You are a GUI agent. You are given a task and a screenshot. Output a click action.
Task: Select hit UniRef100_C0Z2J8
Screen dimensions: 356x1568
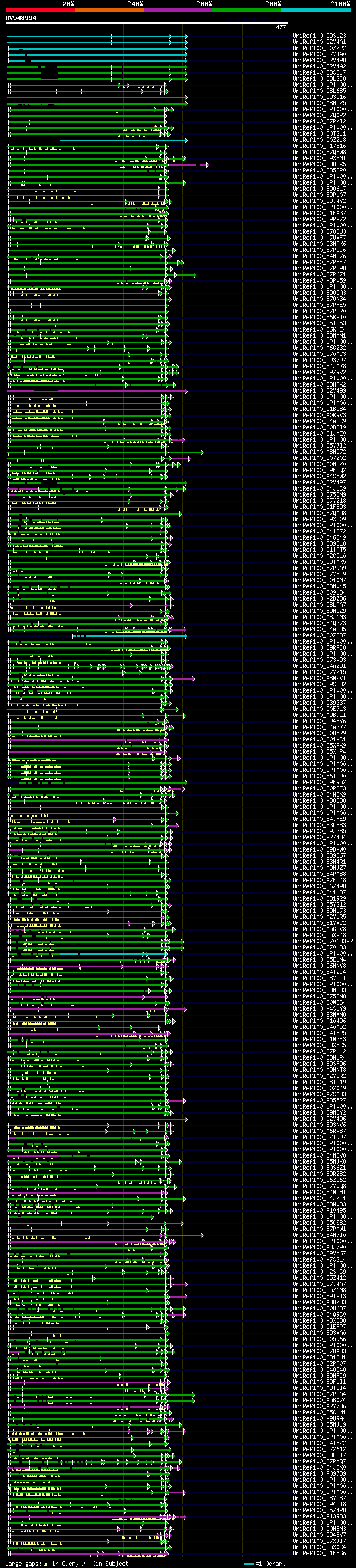click(x=319, y=140)
